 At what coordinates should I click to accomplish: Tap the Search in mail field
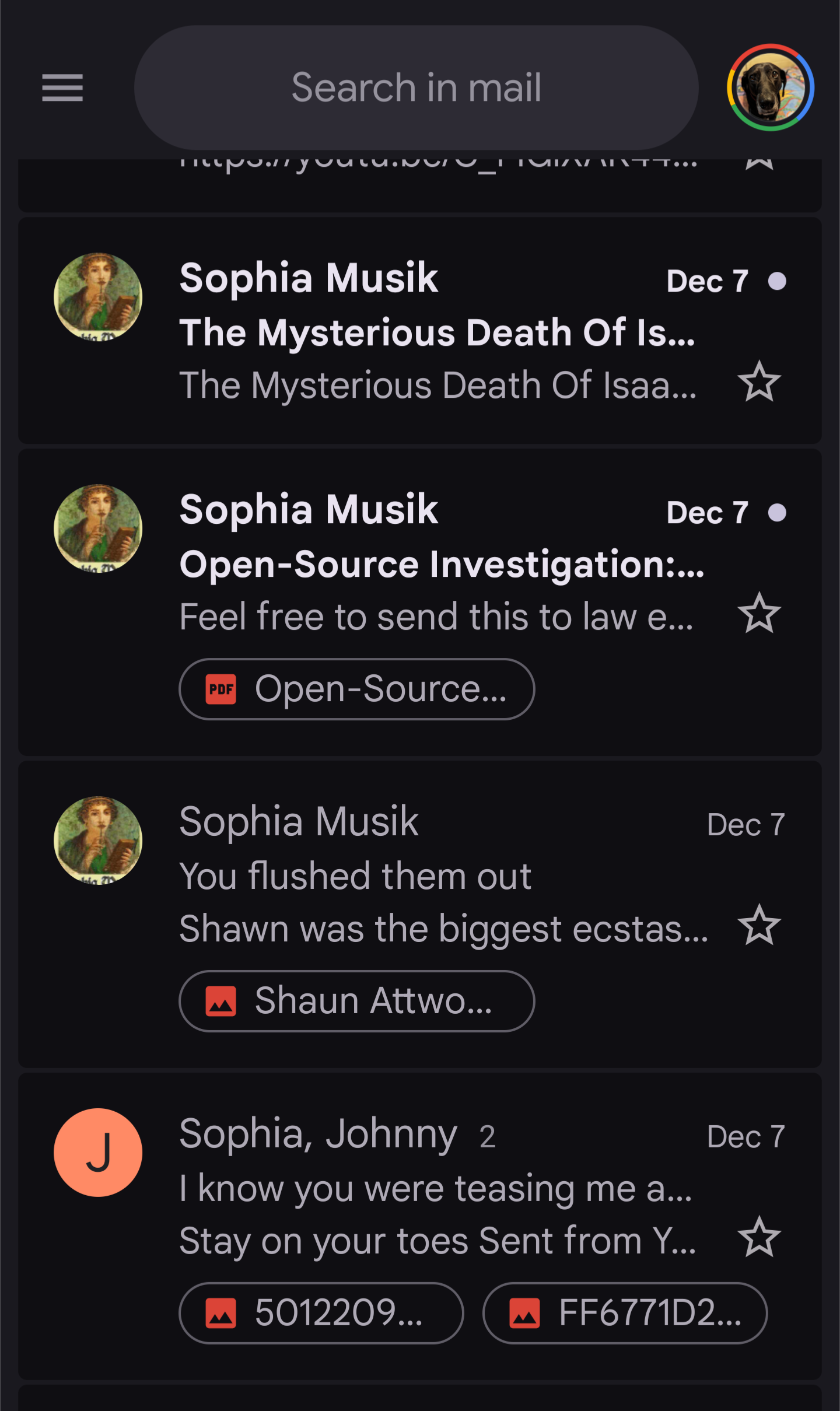(x=416, y=87)
